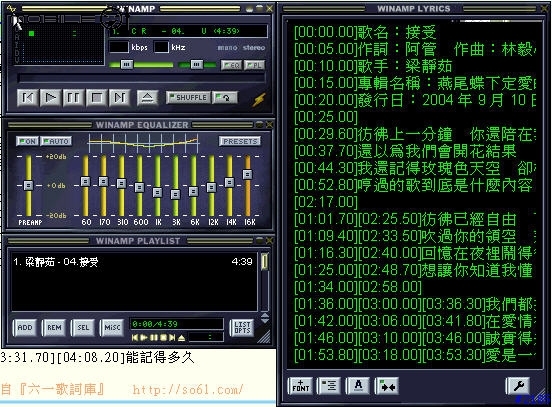The width and height of the screenshot is (552, 407).
Task: Turn equalizer ON toggle
Action: [27, 141]
